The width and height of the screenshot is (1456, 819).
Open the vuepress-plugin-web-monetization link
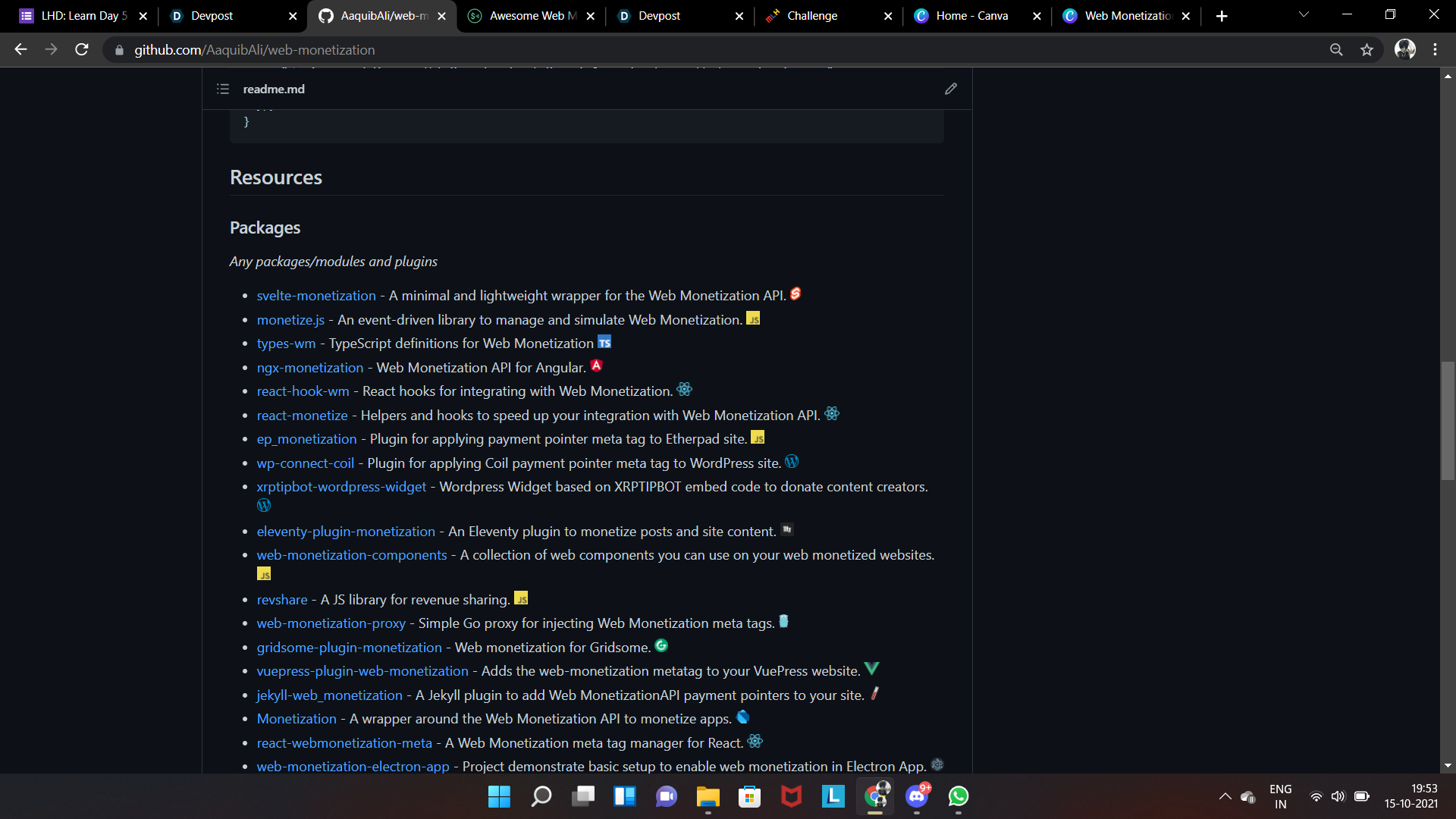pyautogui.click(x=362, y=671)
